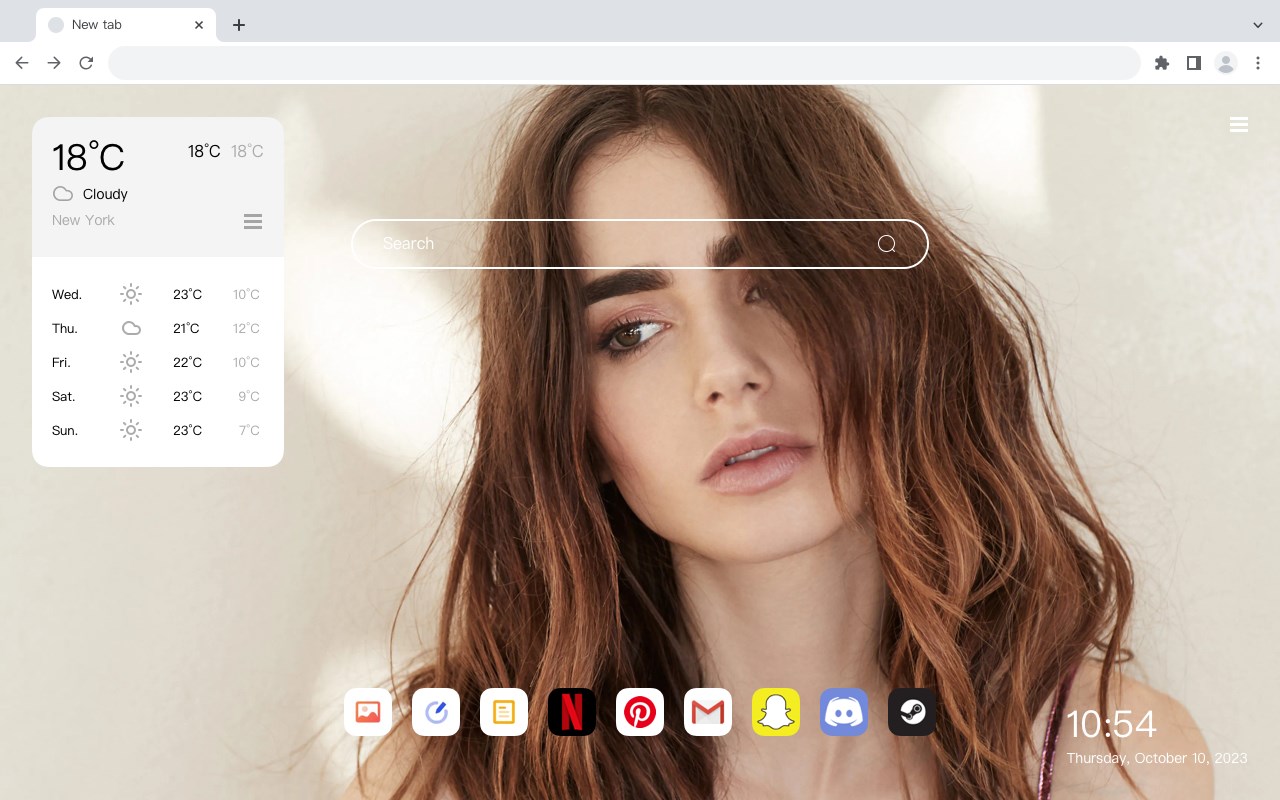Open a new tab with the plus button
Image resolution: width=1280 pixels, height=800 pixels.
point(238,25)
